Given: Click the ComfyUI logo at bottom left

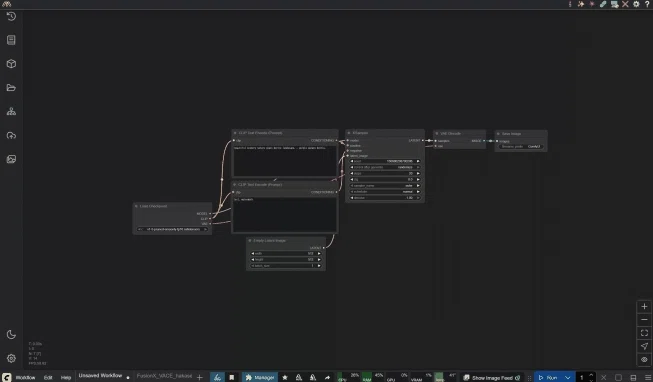Looking at the screenshot, I should pyautogui.click(x=6, y=377).
